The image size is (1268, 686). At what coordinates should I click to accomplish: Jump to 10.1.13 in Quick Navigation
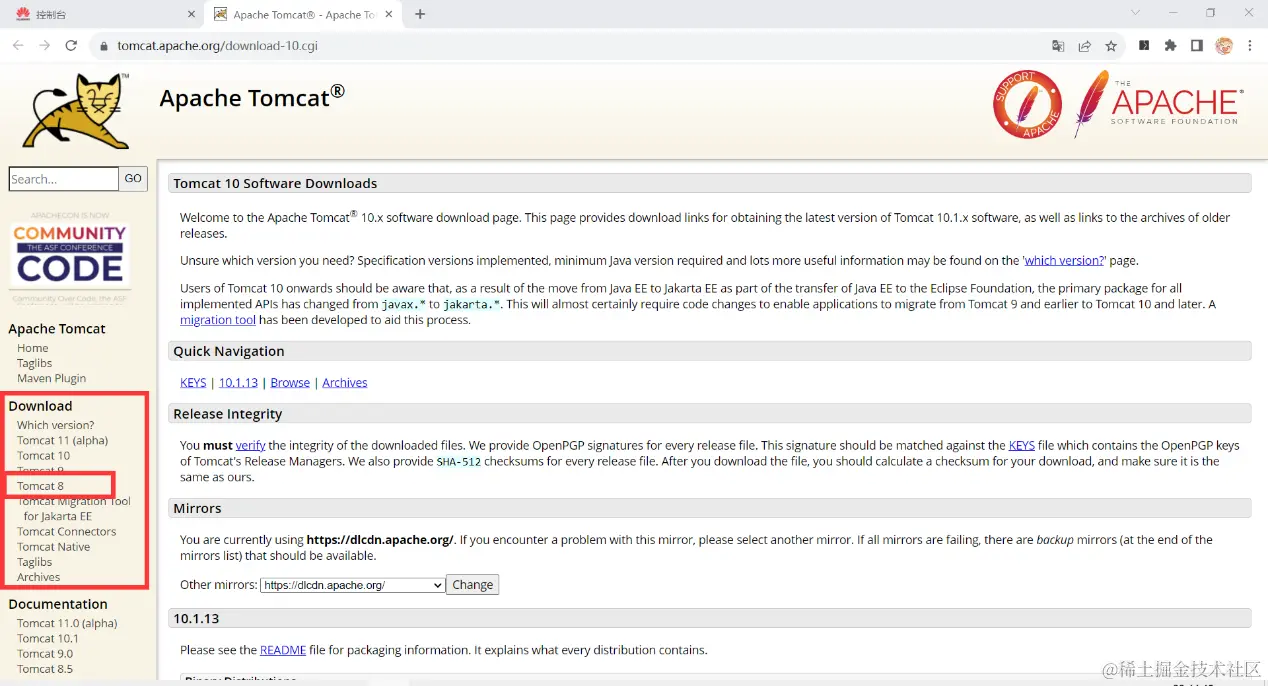point(238,382)
